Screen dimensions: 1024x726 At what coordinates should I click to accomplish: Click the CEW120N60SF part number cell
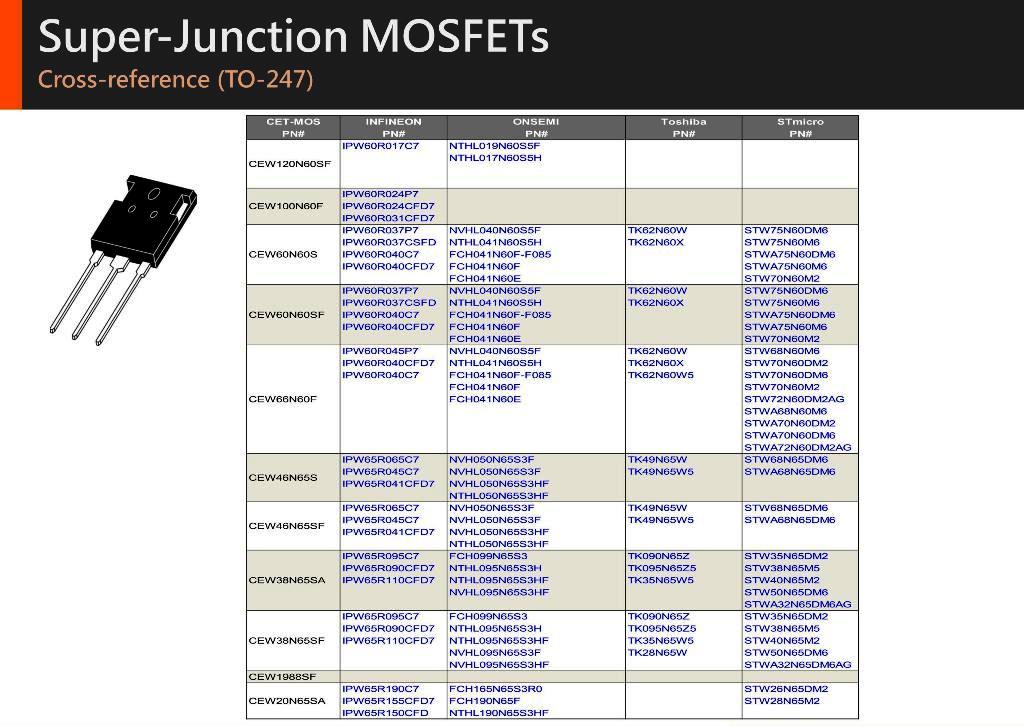[289, 164]
